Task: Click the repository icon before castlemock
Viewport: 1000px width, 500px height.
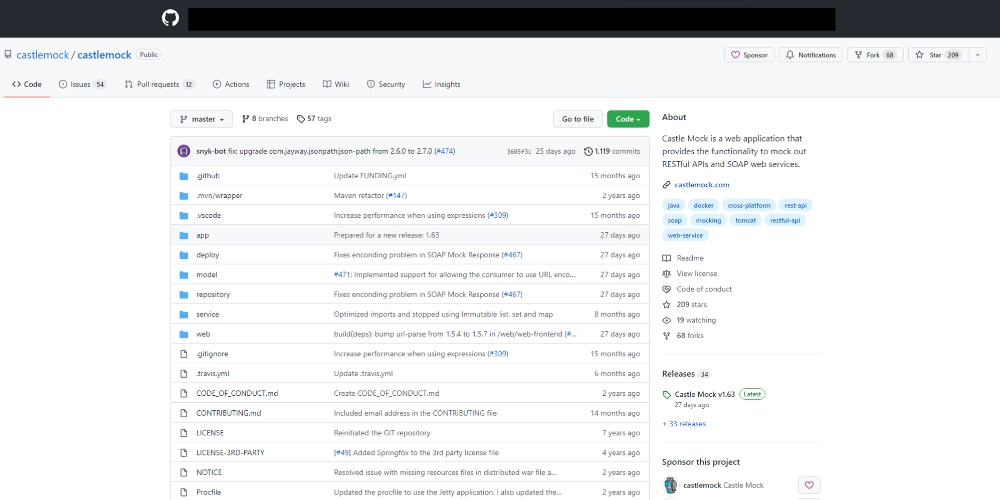Action: 8,55
